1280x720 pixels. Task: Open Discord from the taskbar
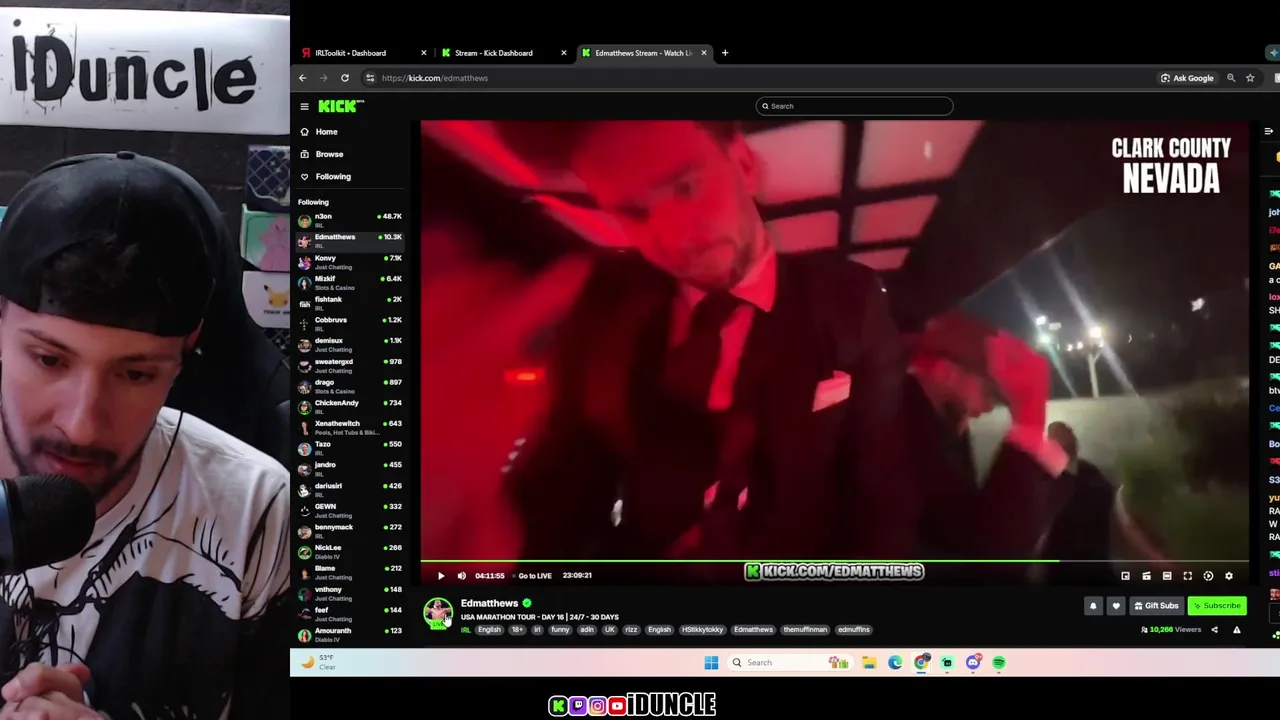point(973,662)
